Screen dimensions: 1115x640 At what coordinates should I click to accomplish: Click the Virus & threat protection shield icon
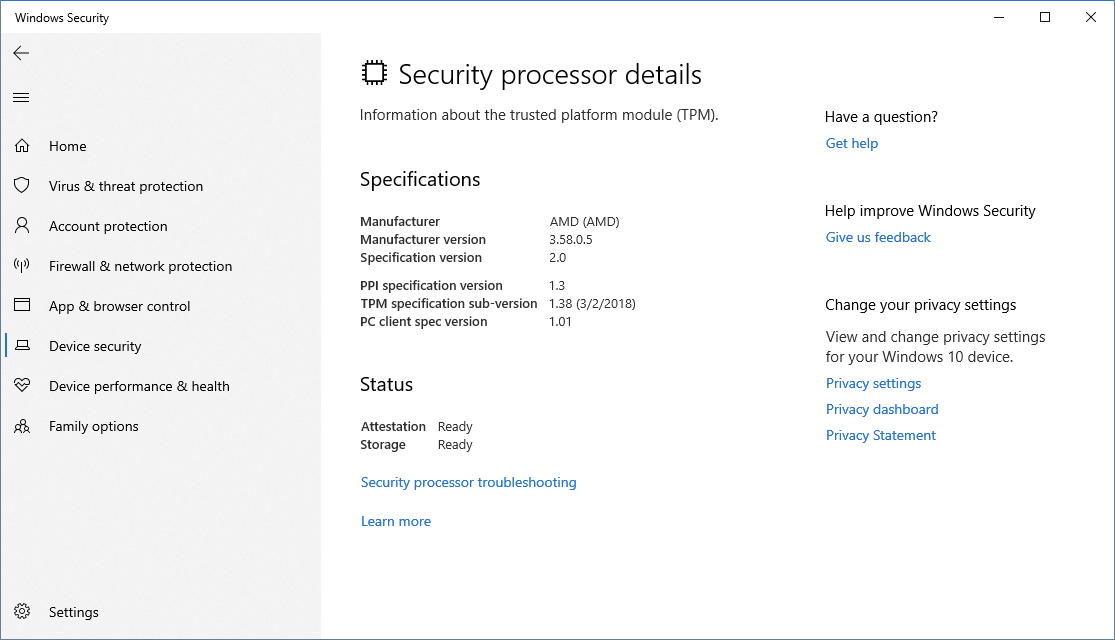tap(22, 186)
